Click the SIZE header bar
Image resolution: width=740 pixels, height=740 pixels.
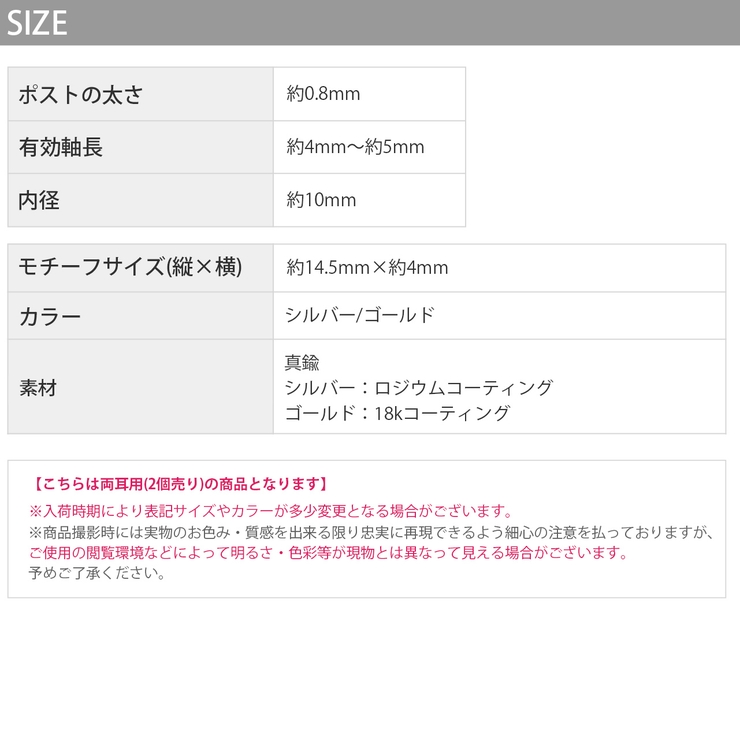pyautogui.click(x=370, y=22)
